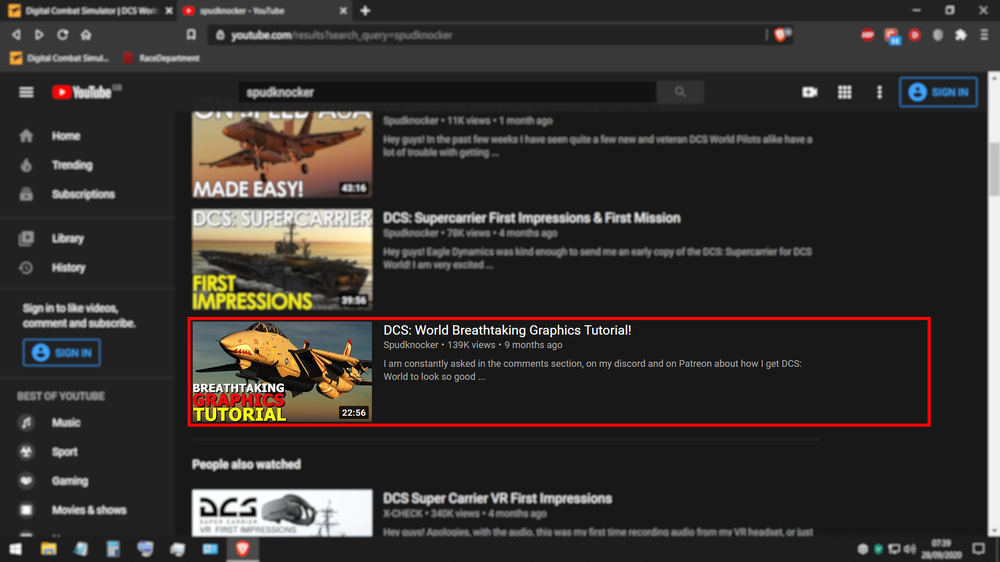Open the YouTube apps grid icon
The width and height of the screenshot is (1000, 562).
[x=844, y=92]
